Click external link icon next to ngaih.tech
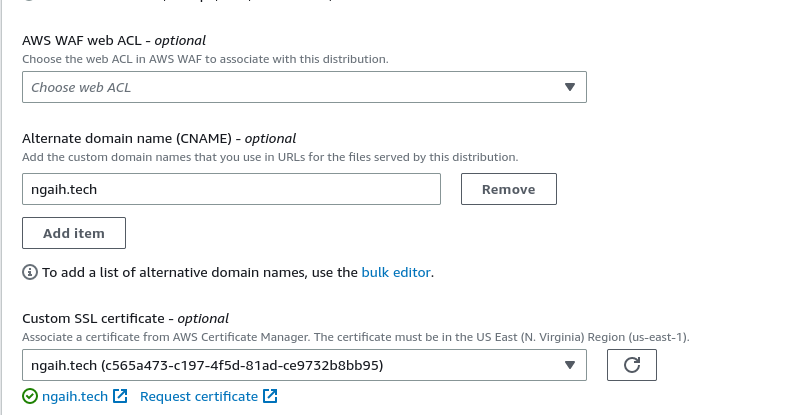 (120, 396)
